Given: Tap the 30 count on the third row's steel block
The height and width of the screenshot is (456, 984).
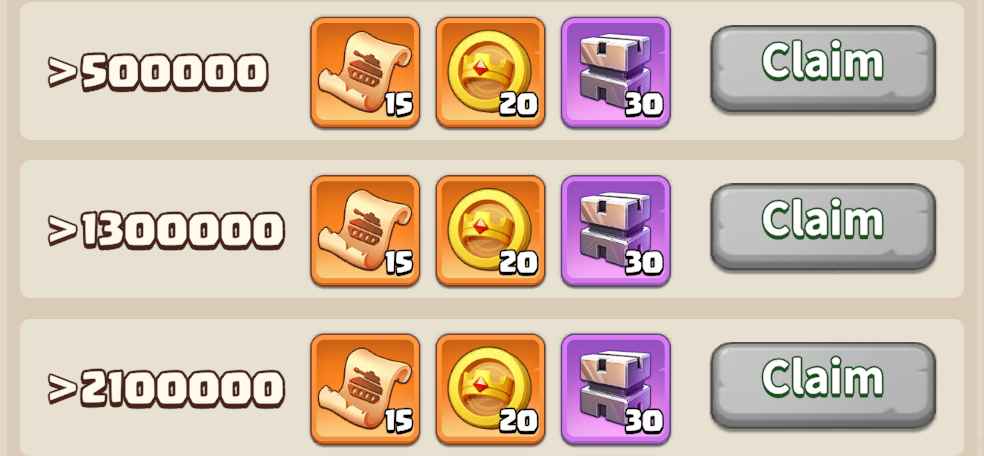Looking at the screenshot, I should [x=644, y=422].
